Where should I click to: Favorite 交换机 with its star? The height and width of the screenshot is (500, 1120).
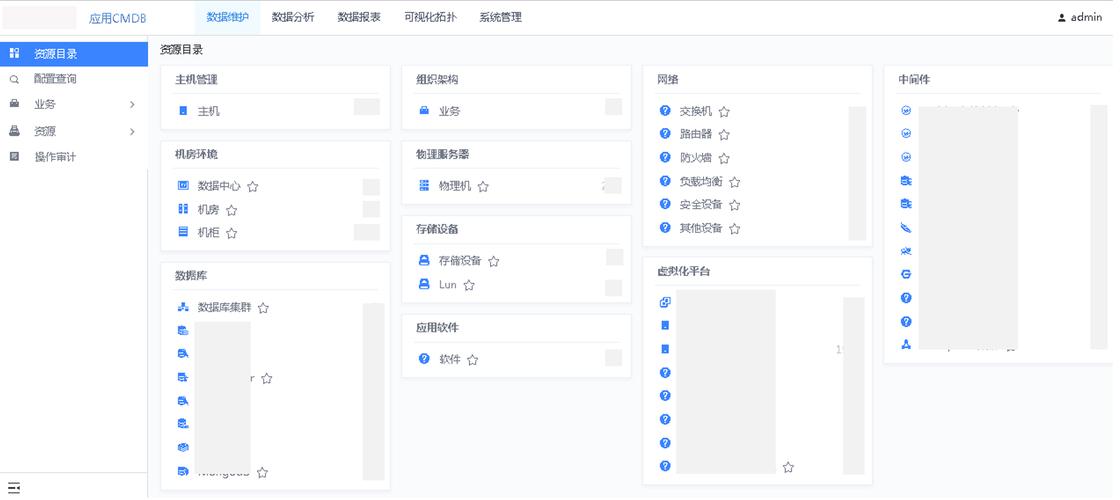pos(724,111)
